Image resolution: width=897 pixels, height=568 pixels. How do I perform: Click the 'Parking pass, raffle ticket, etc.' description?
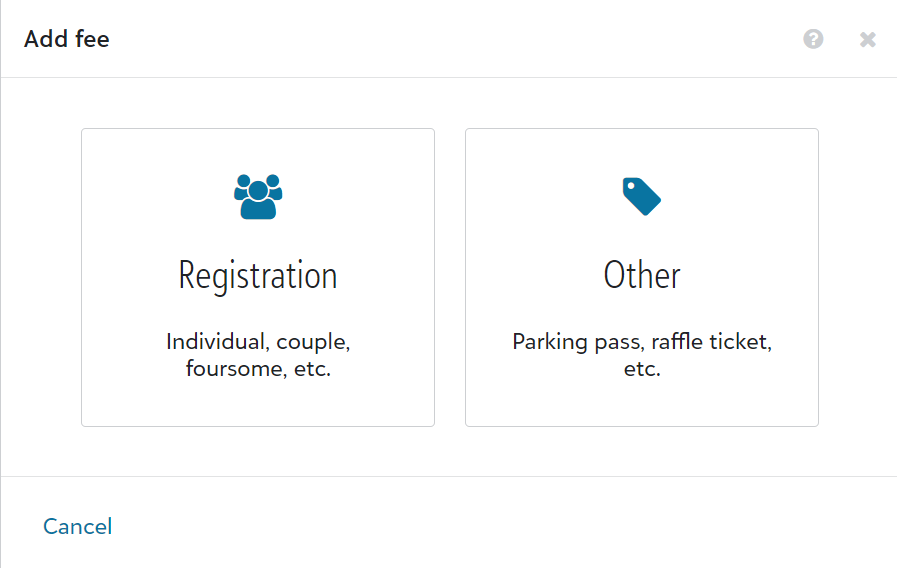(x=642, y=355)
